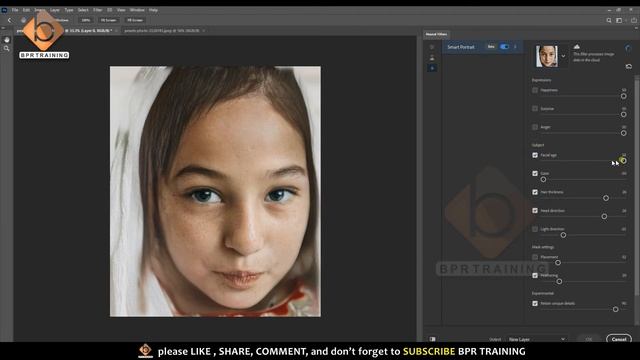Image resolution: width=640 pixels, height=360 pixels.
Task: Click the OK button
Action: [589, 339]
